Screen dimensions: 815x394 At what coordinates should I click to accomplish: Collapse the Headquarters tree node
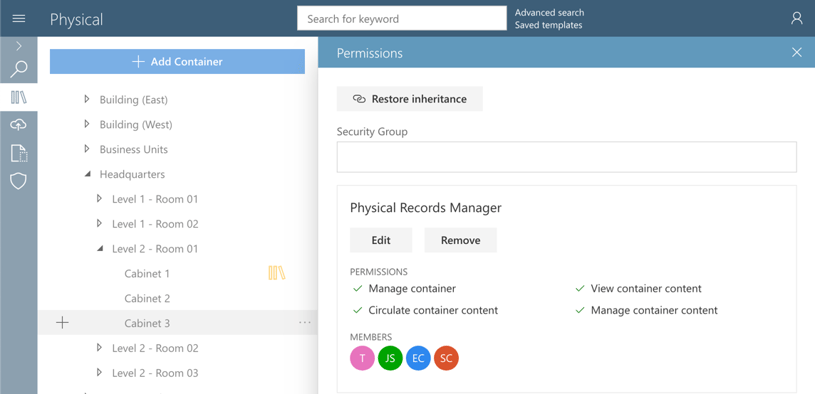point(87,175)
